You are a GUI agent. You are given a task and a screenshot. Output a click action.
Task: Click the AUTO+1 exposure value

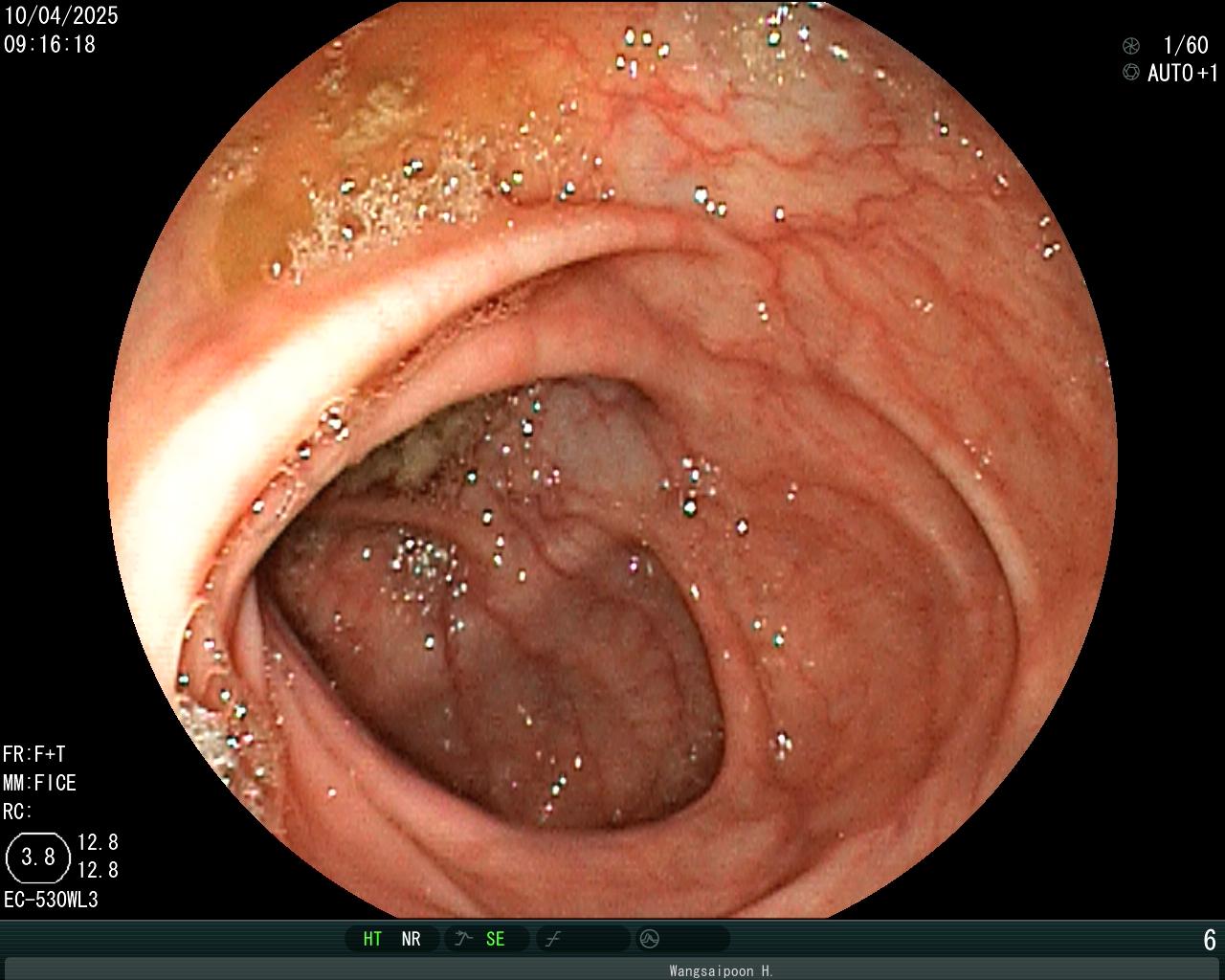[1183, 73]
